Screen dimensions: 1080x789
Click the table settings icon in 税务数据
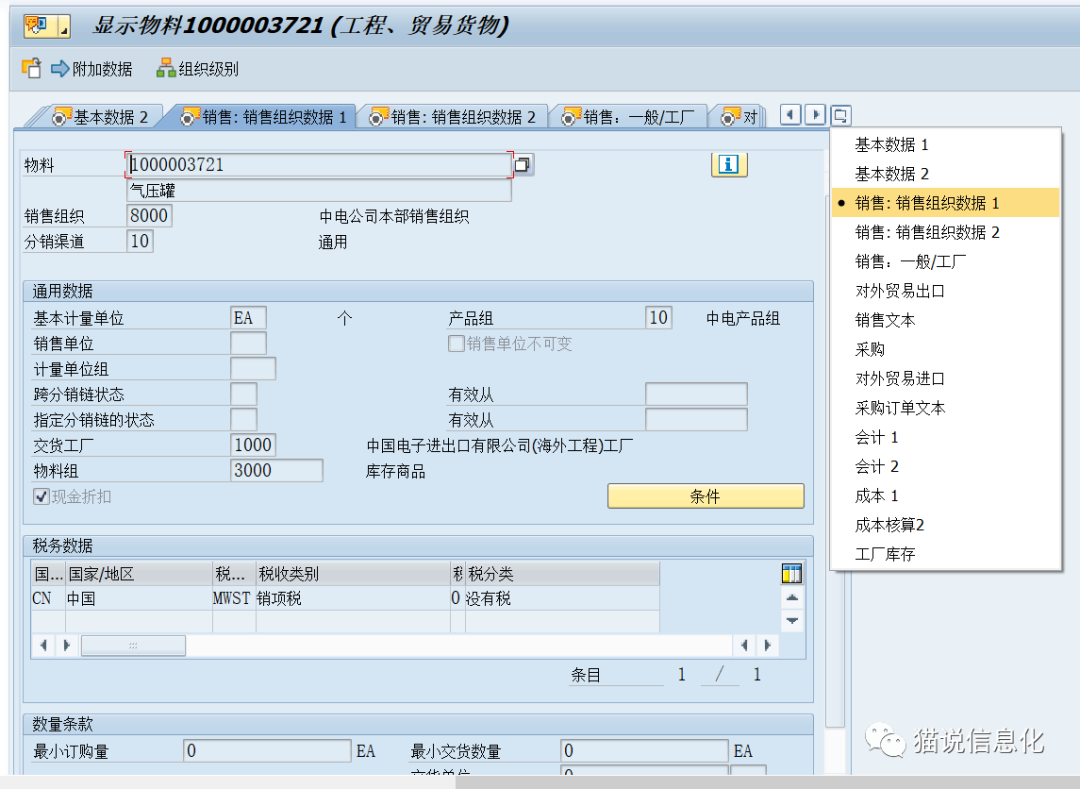click(792, 573)
